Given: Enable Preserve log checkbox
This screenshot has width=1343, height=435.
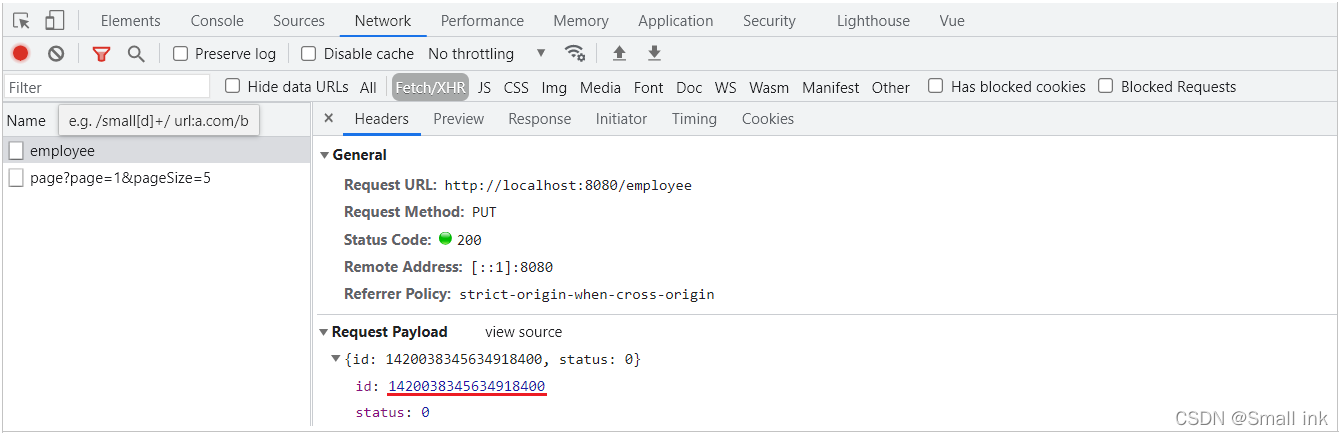Looking at the screenshot, I should tap(180, 53).
